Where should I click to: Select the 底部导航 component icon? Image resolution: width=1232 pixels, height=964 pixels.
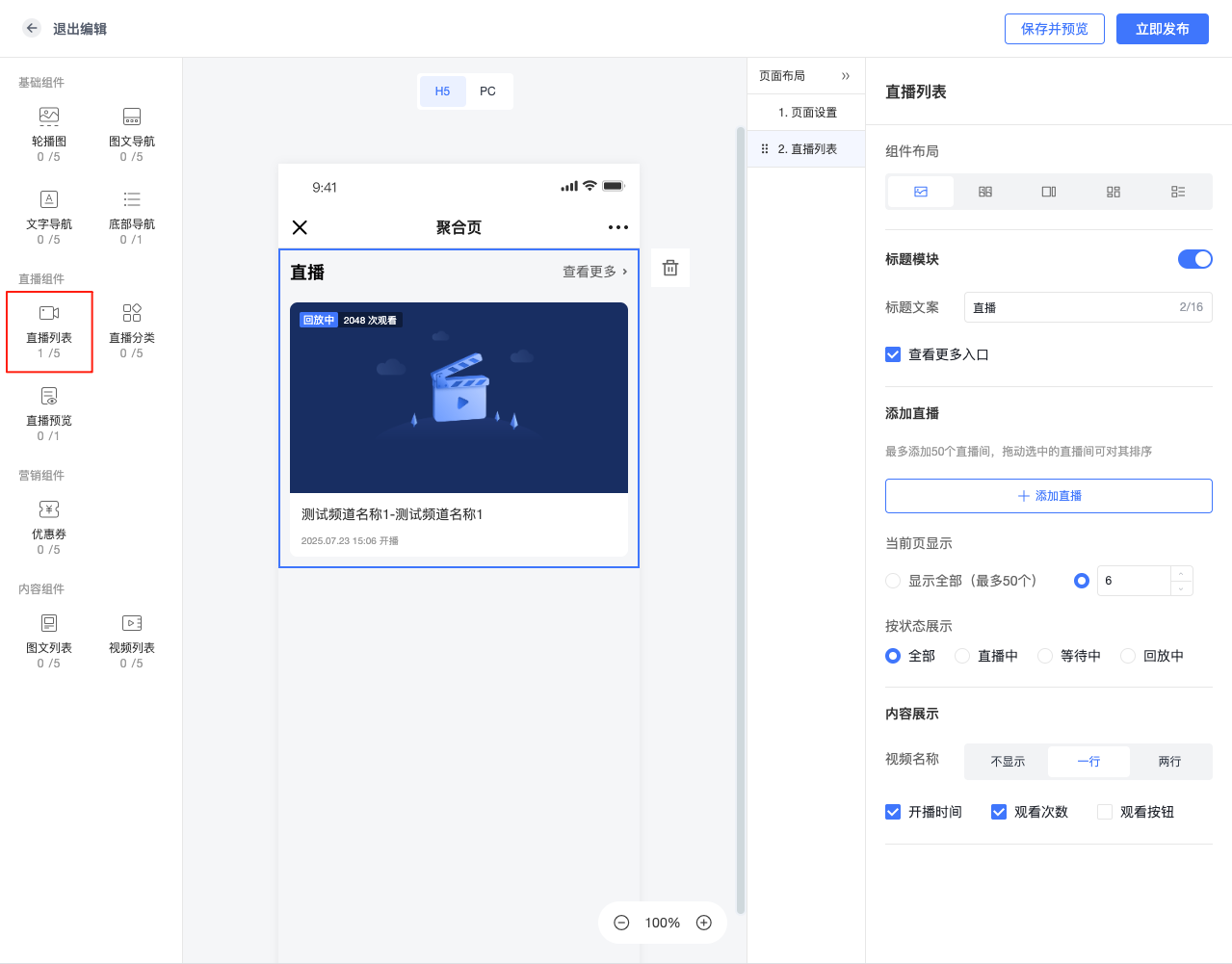tap(132, 199)
